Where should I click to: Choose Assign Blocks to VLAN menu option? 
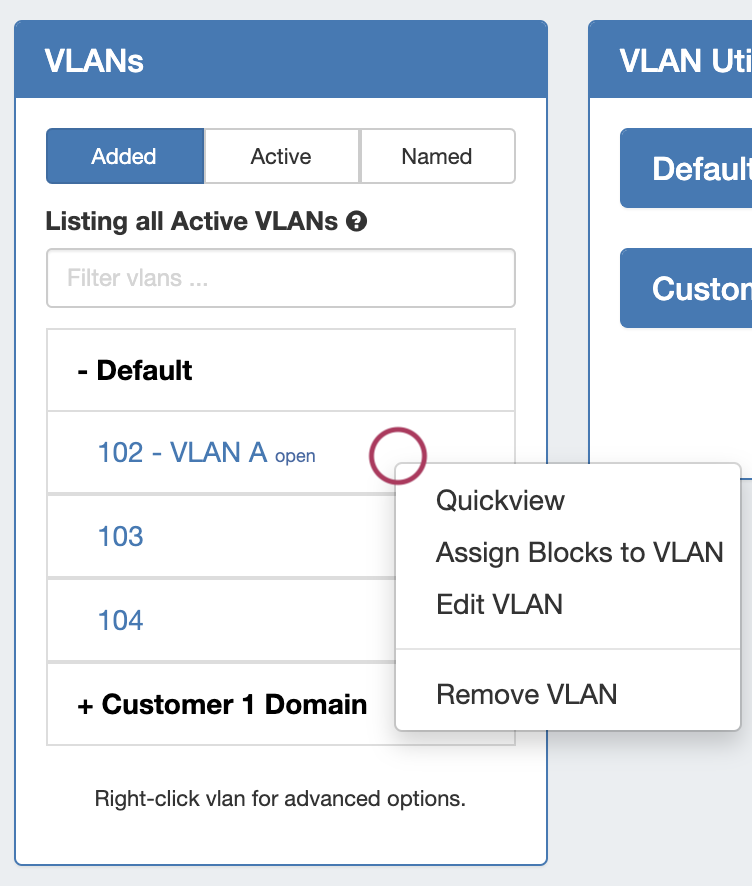(x=579, y=552)
